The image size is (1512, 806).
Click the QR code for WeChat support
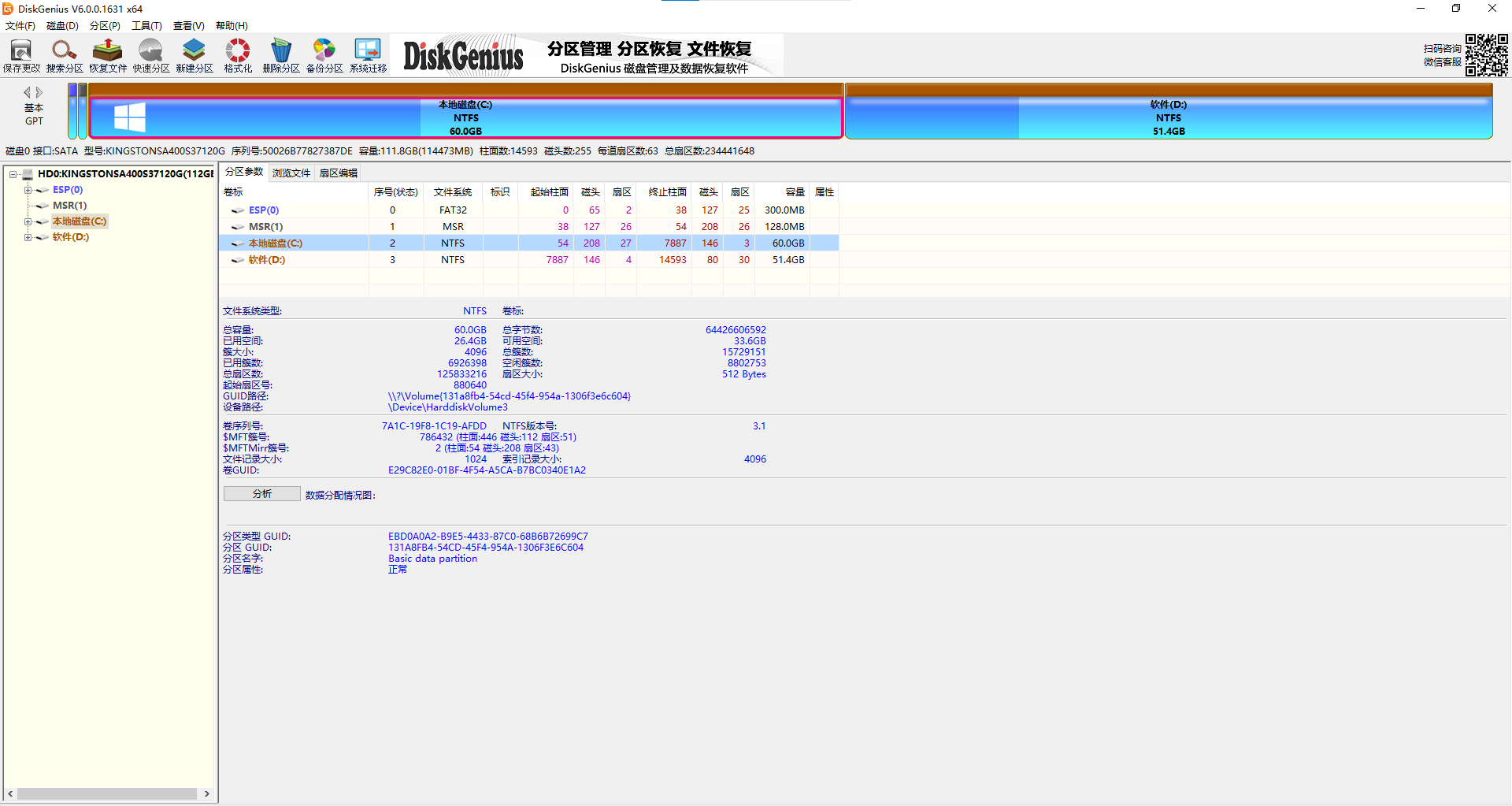(1486, 55)
